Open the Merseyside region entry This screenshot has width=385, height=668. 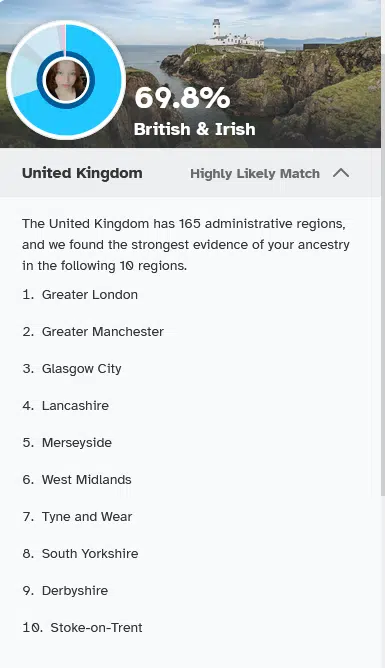(x=77, y=442)
